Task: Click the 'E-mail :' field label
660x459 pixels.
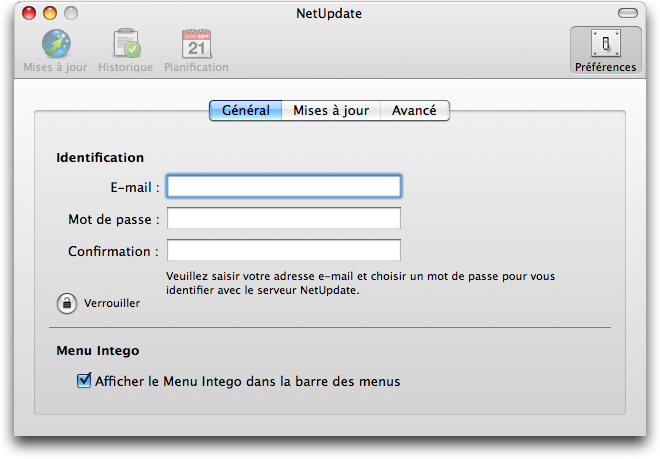Action: pyautogui.click(x=135, y=187)
